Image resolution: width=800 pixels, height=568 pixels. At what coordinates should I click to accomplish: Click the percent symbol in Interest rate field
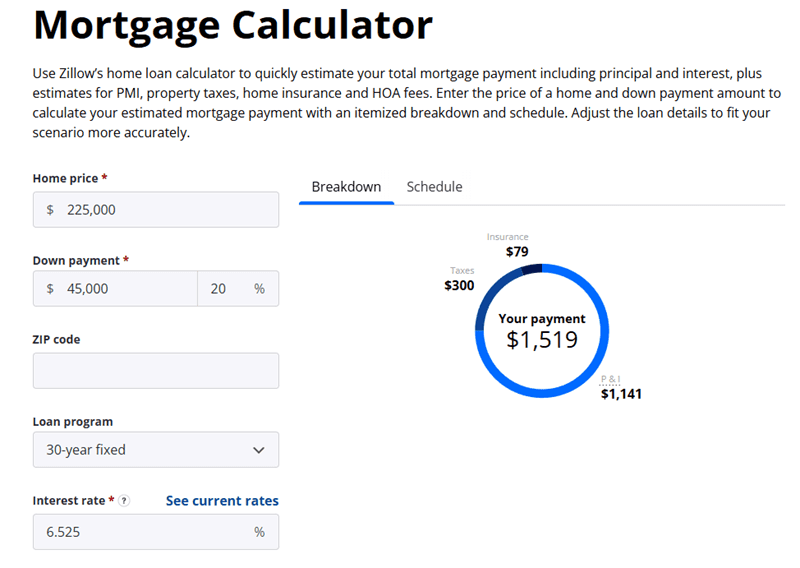[259, 532]
